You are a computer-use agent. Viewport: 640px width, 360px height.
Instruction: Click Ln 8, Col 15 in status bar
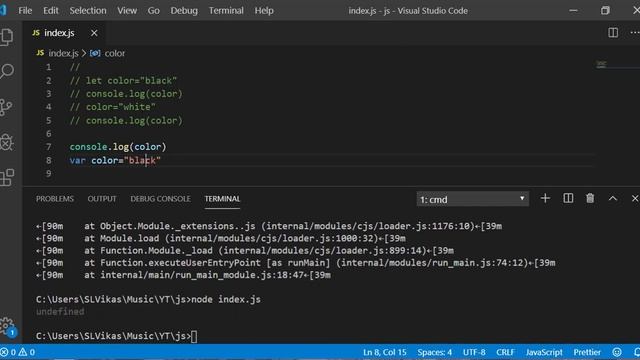(384, 352)
